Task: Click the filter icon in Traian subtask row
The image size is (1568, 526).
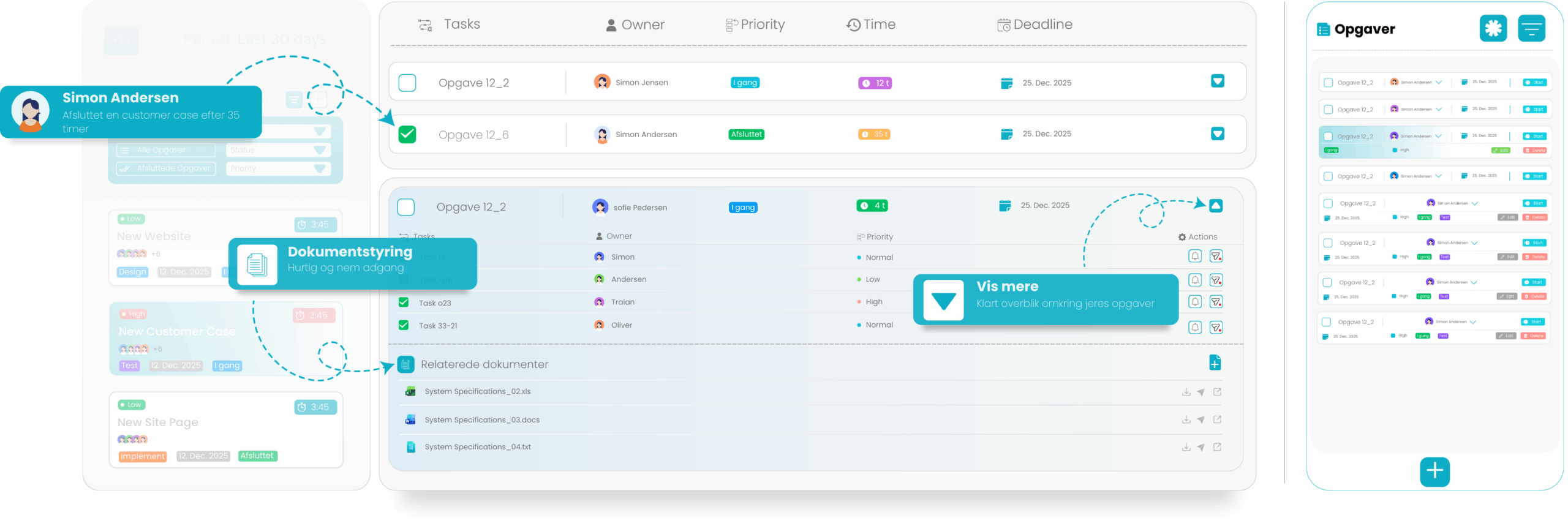Action: [1216, 301]
